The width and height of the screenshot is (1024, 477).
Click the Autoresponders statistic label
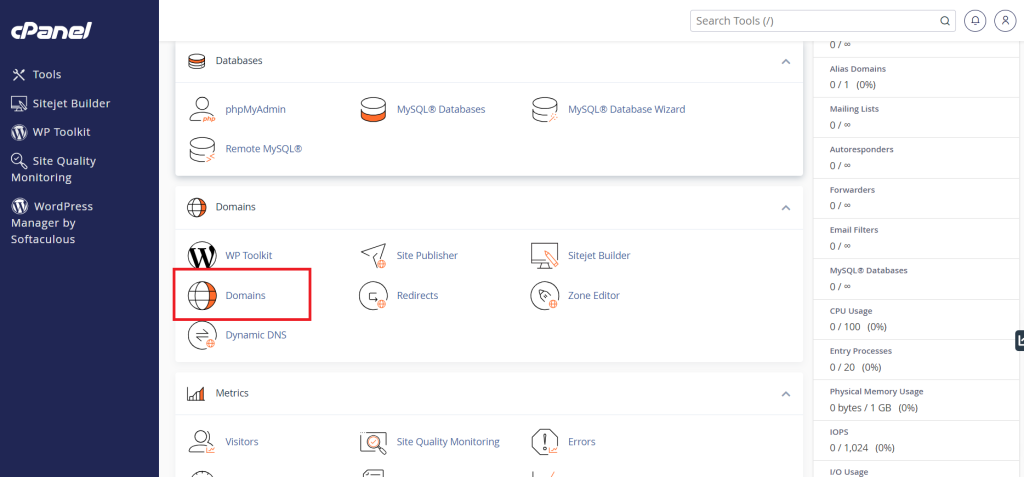click(861, 150)
